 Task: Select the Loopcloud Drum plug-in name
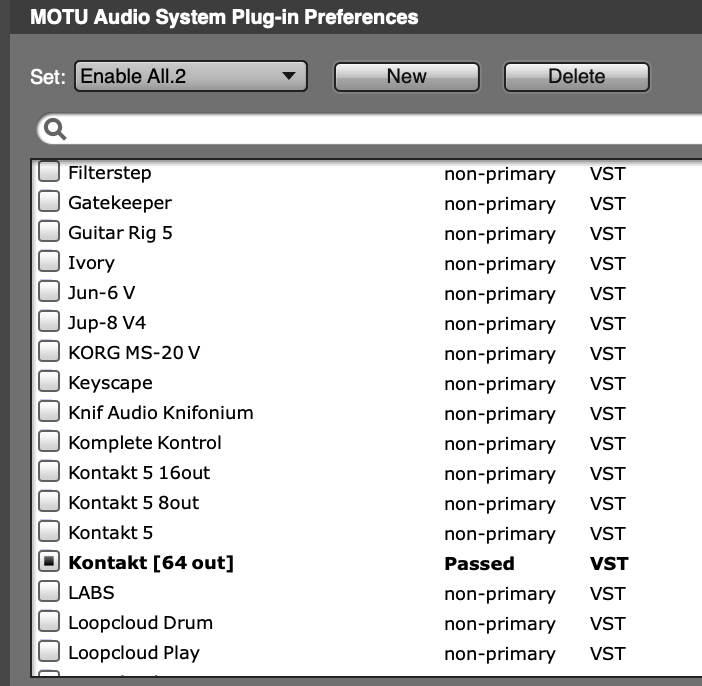tap(141, 623)
